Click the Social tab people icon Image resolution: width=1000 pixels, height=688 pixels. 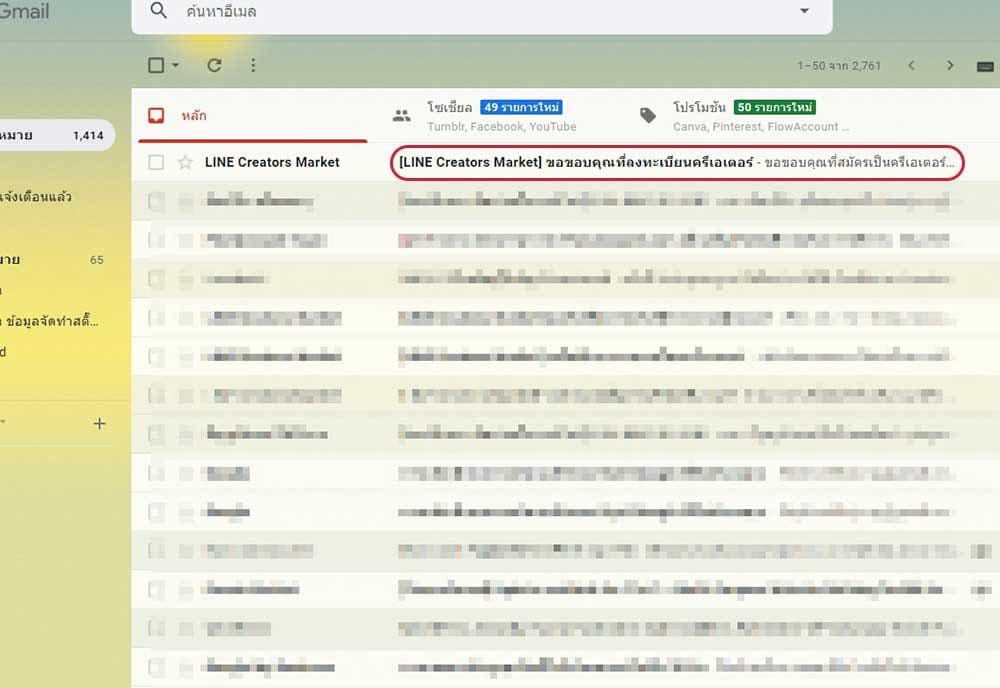(x=402, y=115)
